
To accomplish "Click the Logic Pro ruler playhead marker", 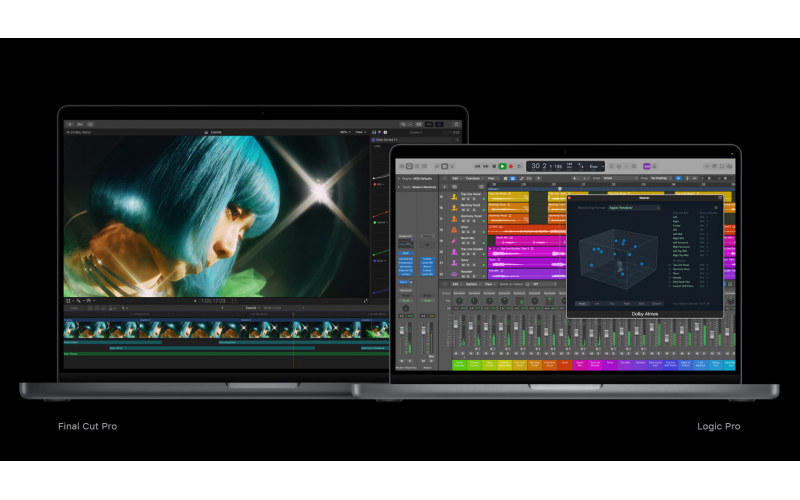I will [560, 189].
